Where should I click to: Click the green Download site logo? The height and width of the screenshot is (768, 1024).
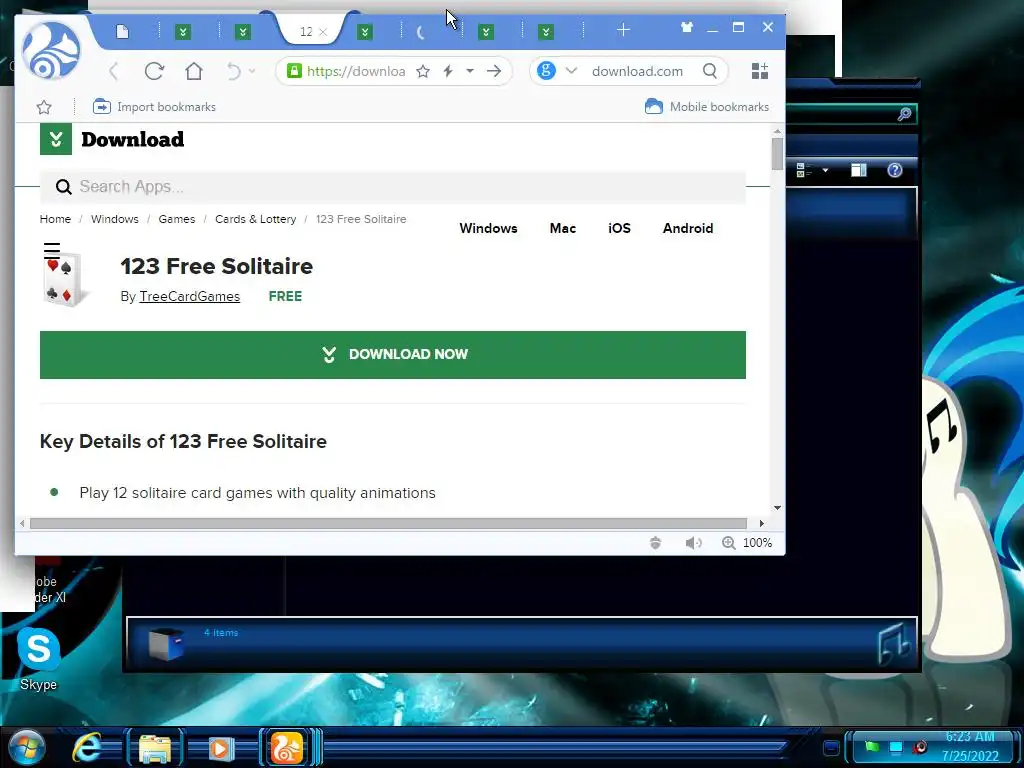click(x=56, y=139)
